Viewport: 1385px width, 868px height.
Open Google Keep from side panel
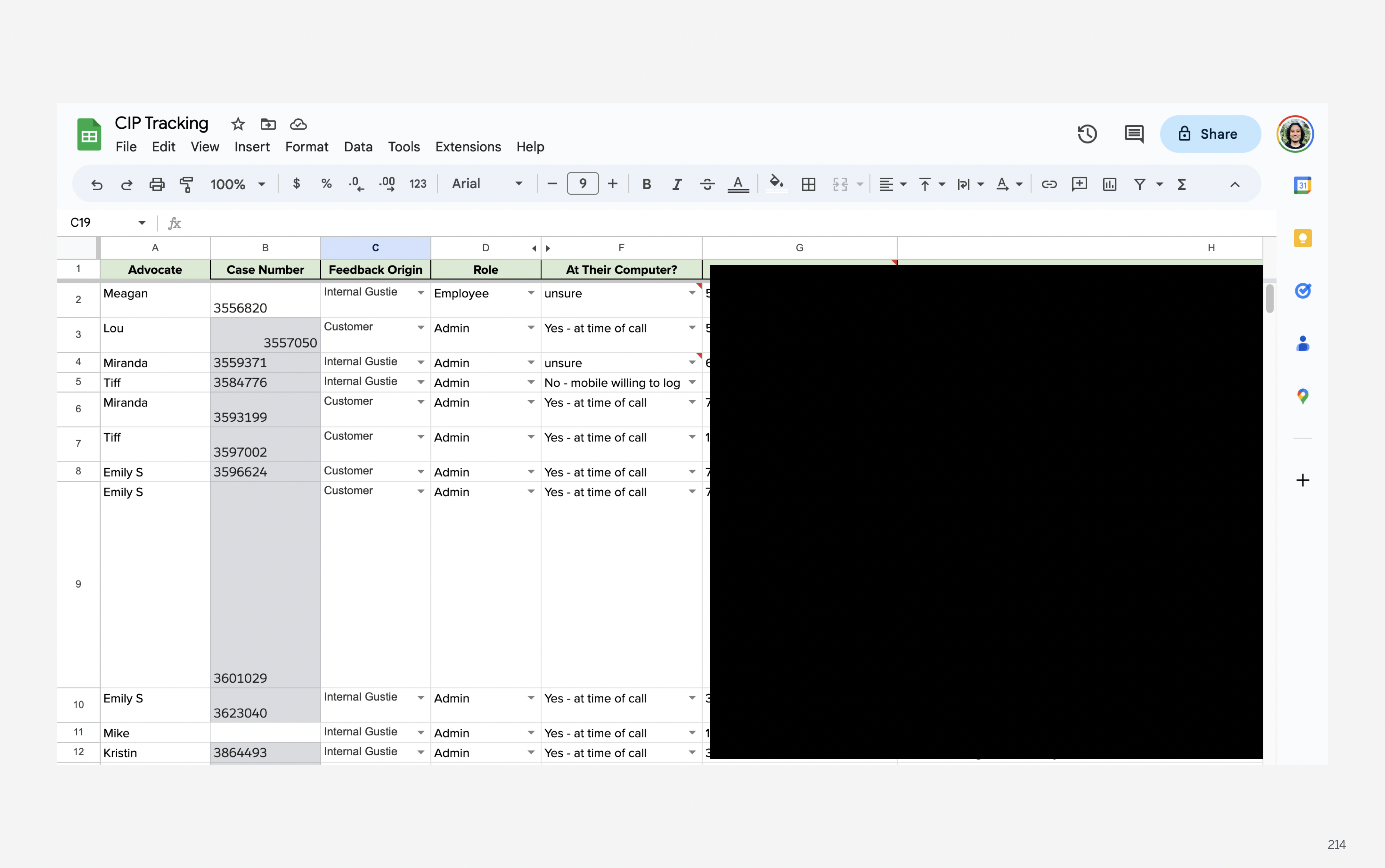click(1302, 238)
